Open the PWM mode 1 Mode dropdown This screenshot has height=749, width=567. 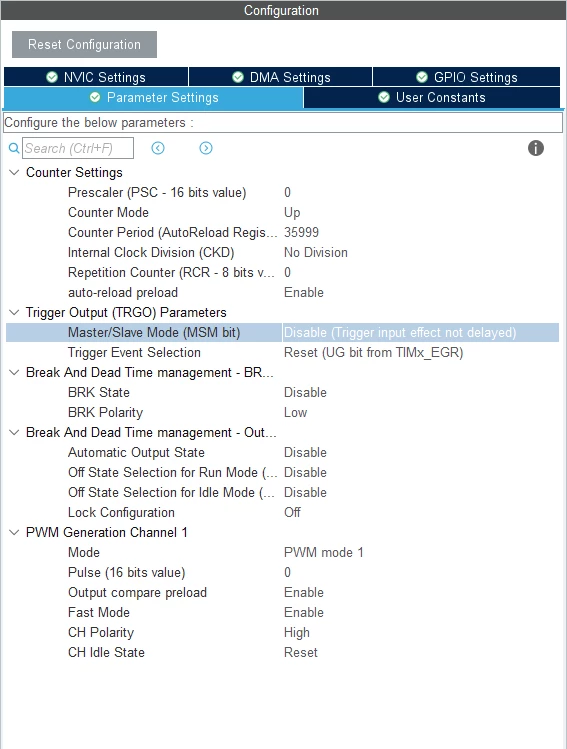point(323,552)
